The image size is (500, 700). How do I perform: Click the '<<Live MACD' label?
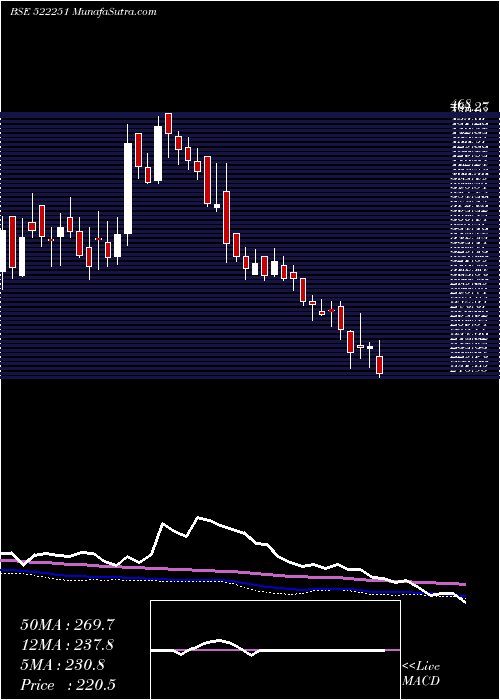(x=421, y=674)
